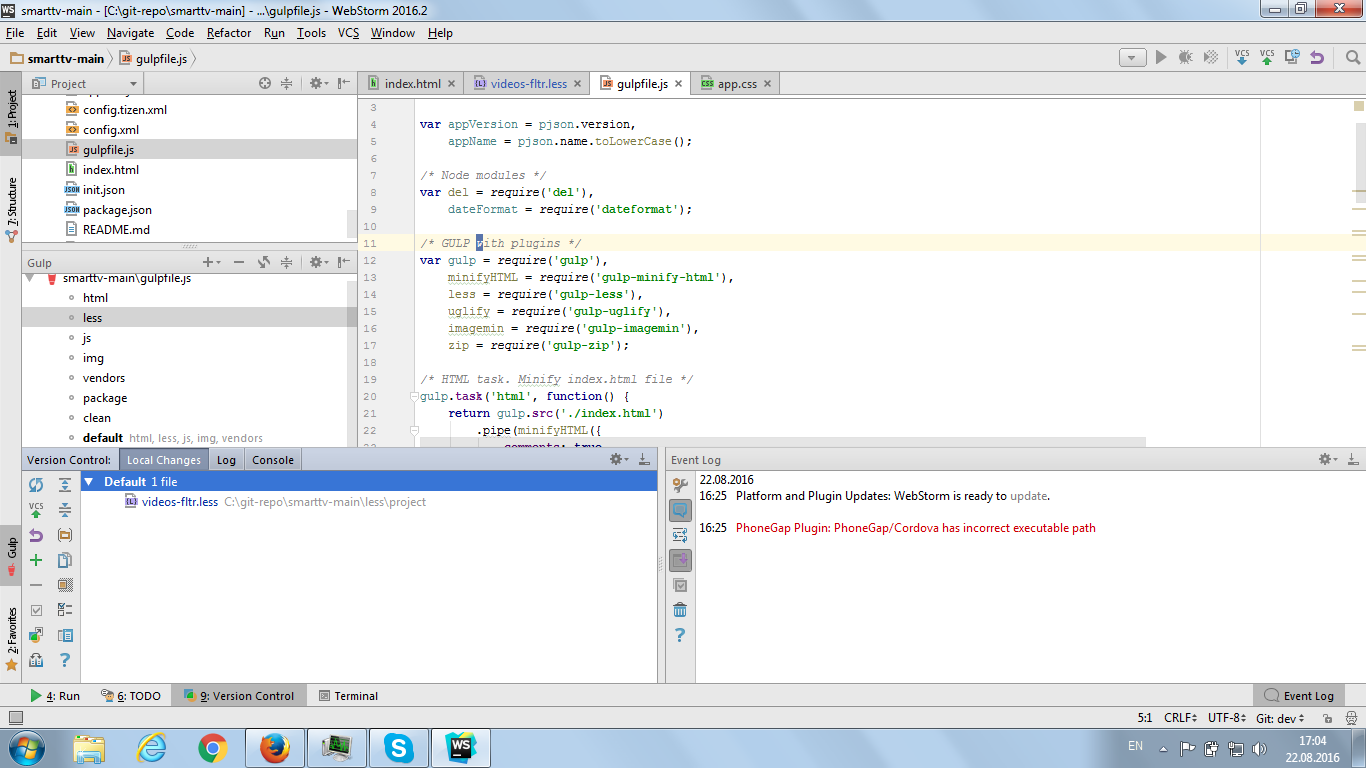The image size is (1366, 768).
Task: Open Terminal tool window button
Action: pos(348,696)
